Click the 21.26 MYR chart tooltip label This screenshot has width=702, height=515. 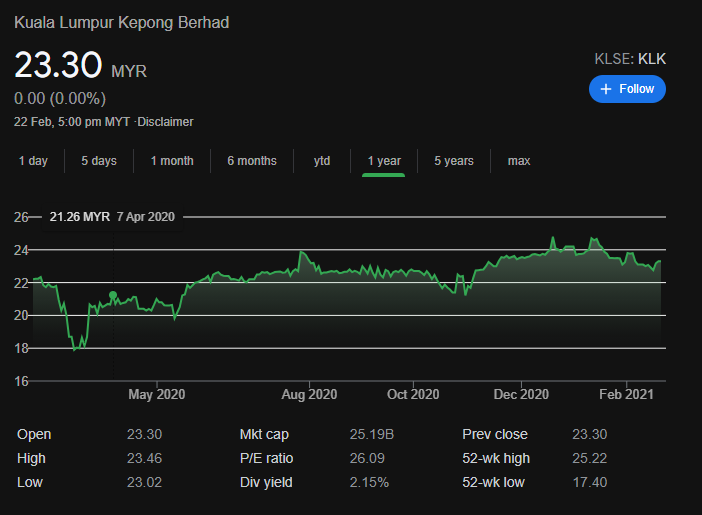click(80, 217)
